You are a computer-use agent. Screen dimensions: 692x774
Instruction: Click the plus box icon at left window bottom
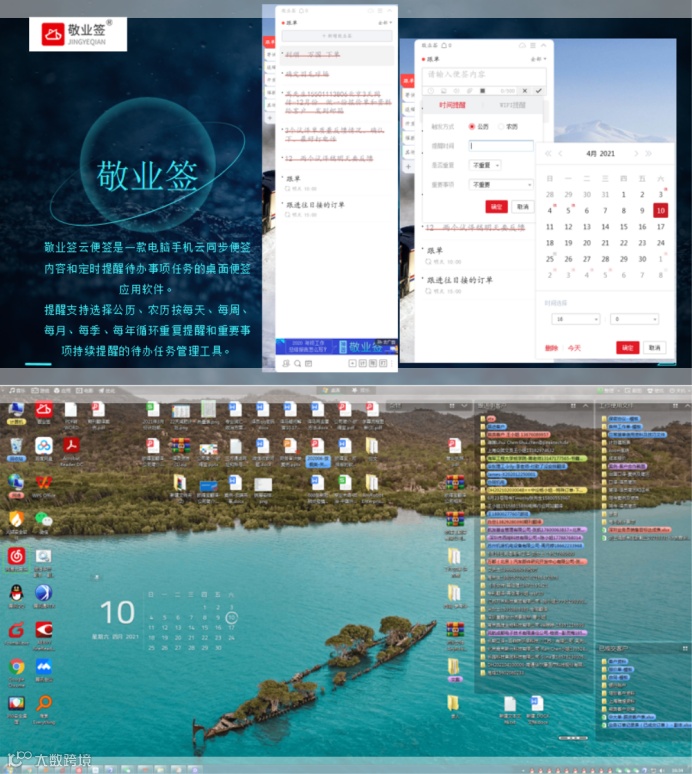click(352, 363)
